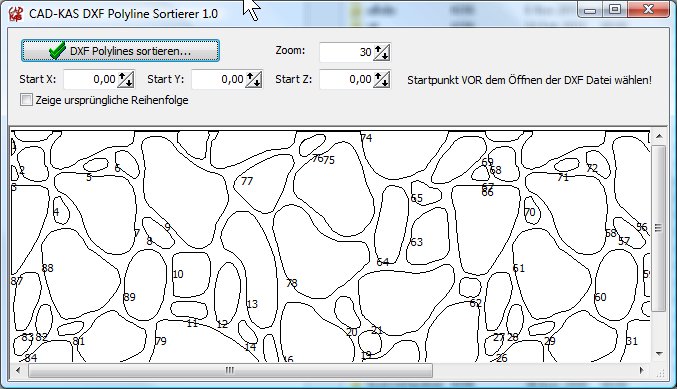Click horizontal scrollbar right arrow

(x=642, y=370)
